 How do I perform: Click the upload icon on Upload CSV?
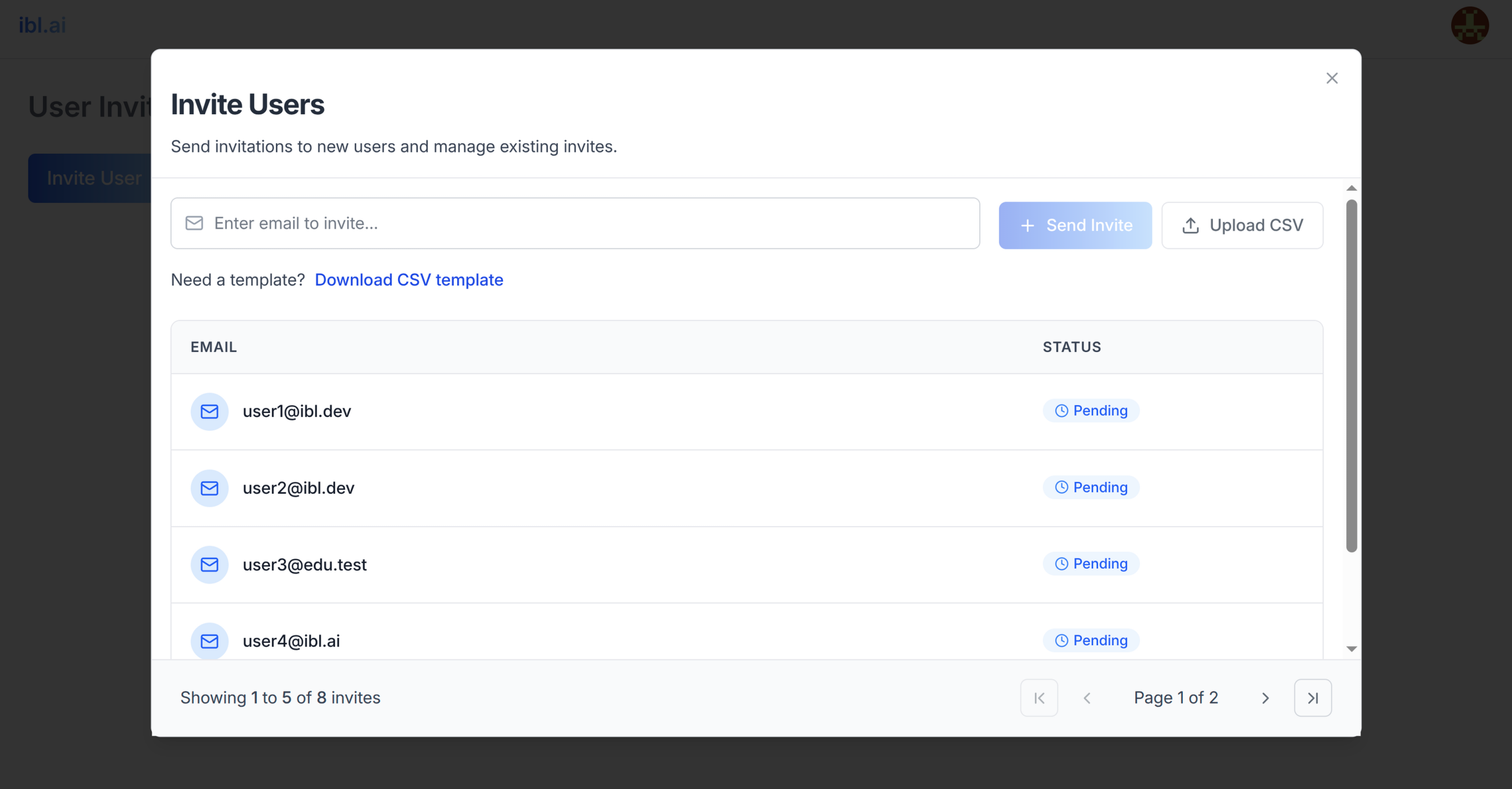(x=1190, y=225)
